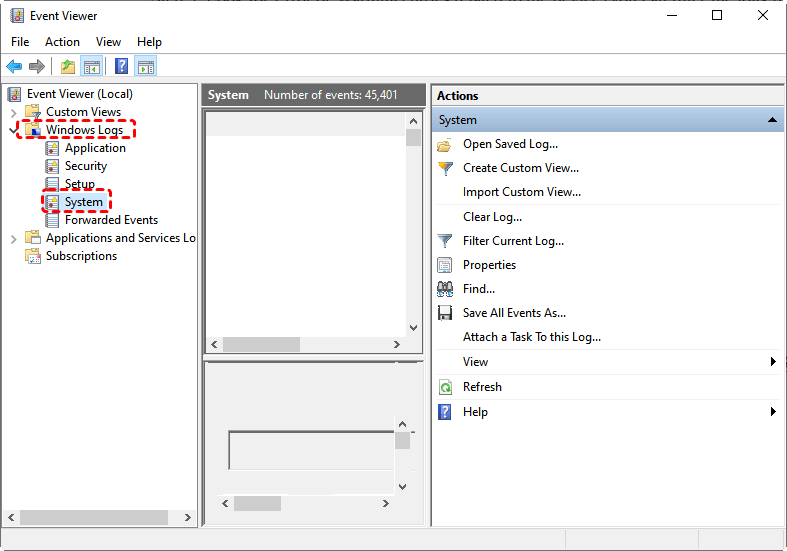This screenshot has width=787, height=551.
Task: Click the Find binoculars icon
Action: click(445, 289)
